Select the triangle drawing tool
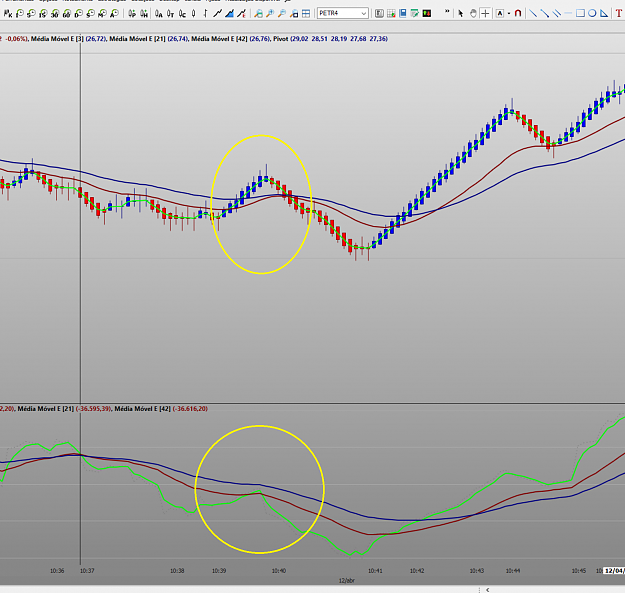625x593 pixels. pyautogui.click(x=604, y=14)
